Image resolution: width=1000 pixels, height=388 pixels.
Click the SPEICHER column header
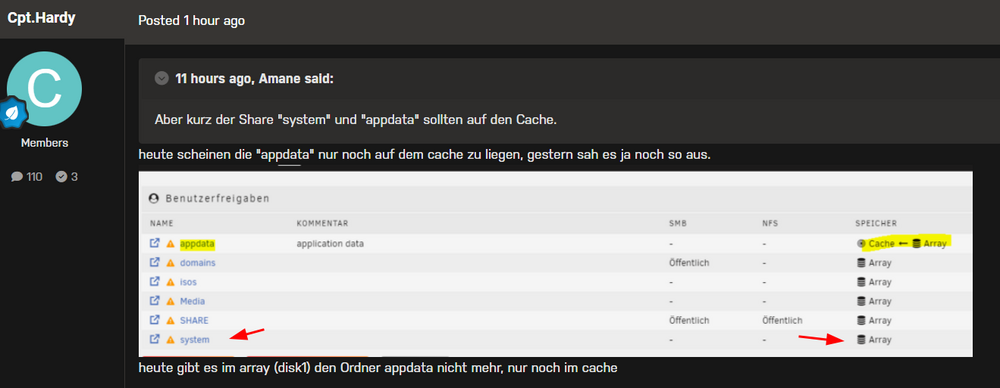pyautogui.click(x=876, y=224)
